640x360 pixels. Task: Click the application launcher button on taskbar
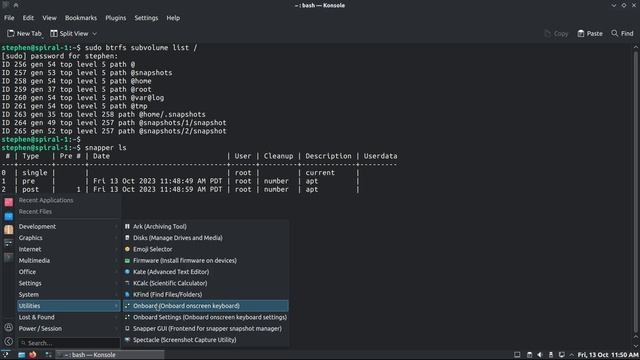pos(5,355)
